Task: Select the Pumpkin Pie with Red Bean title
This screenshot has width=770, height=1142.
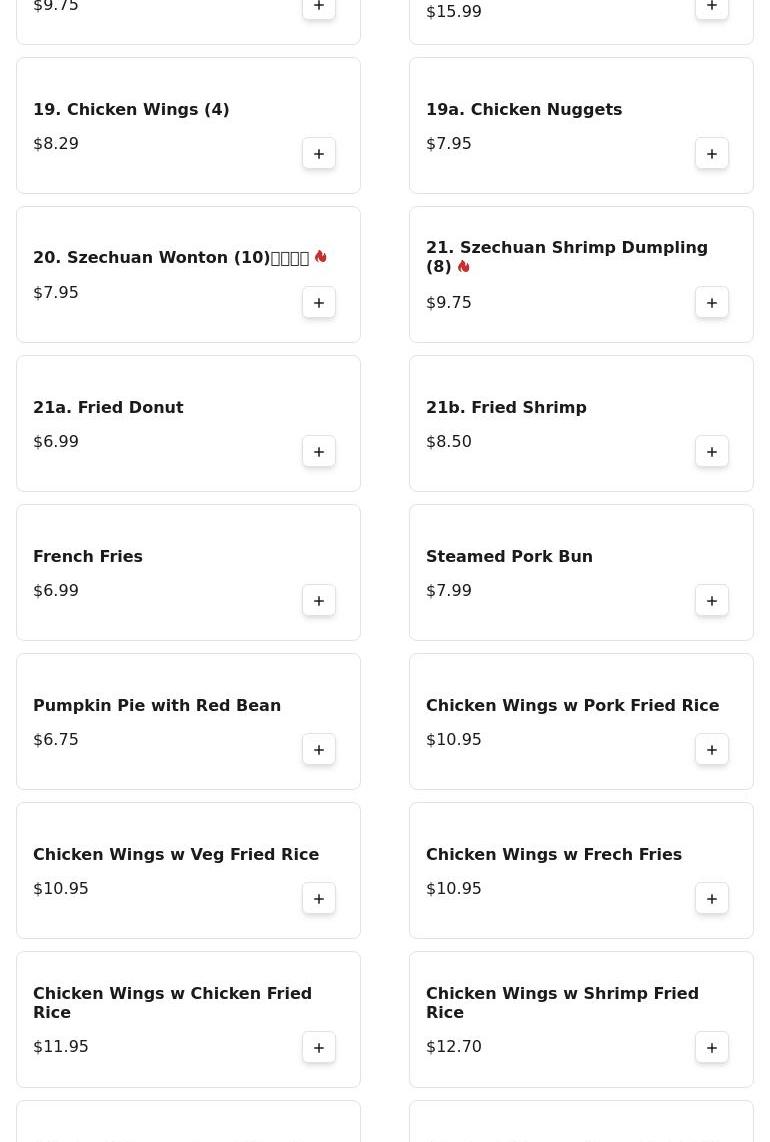Action: pyautogui.click(x=157, y=705)
